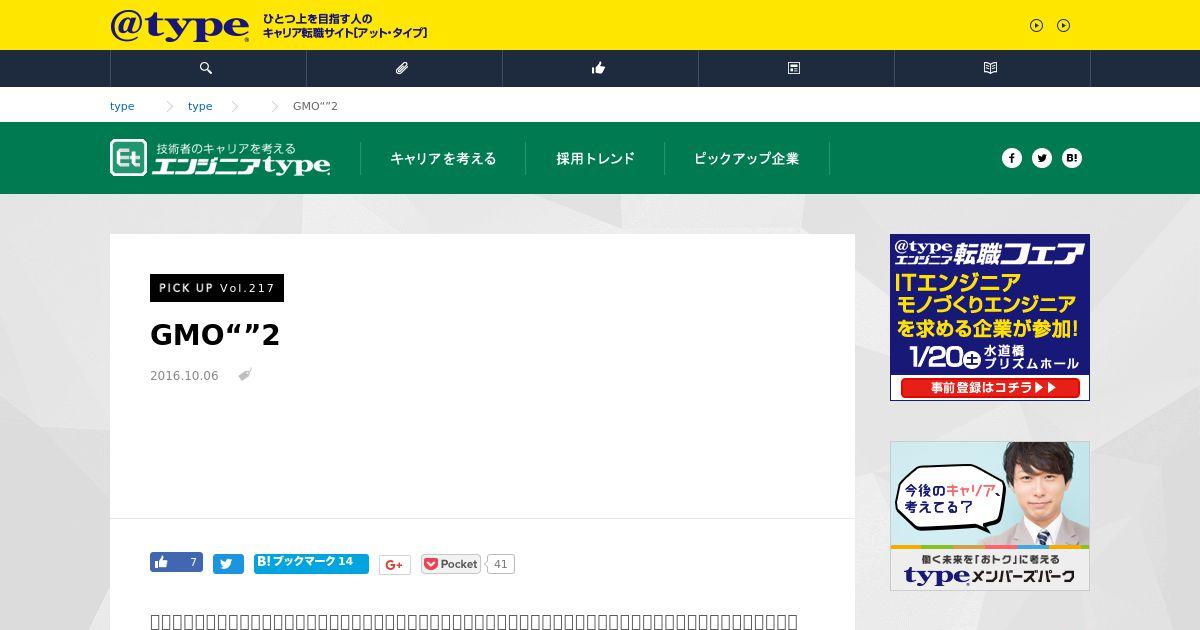Open Twitter icon in green header
The width and height of the screenshot is (1200, 630).
[x=1042, y=158]
